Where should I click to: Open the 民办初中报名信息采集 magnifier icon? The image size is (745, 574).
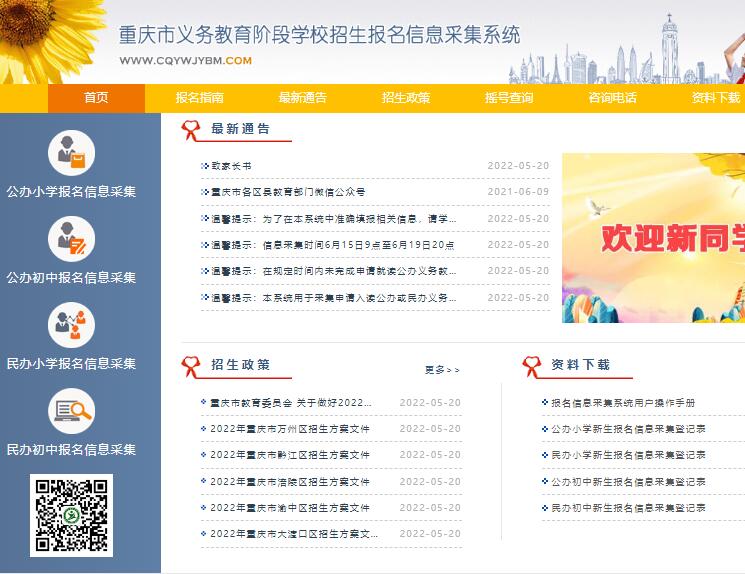71,411
